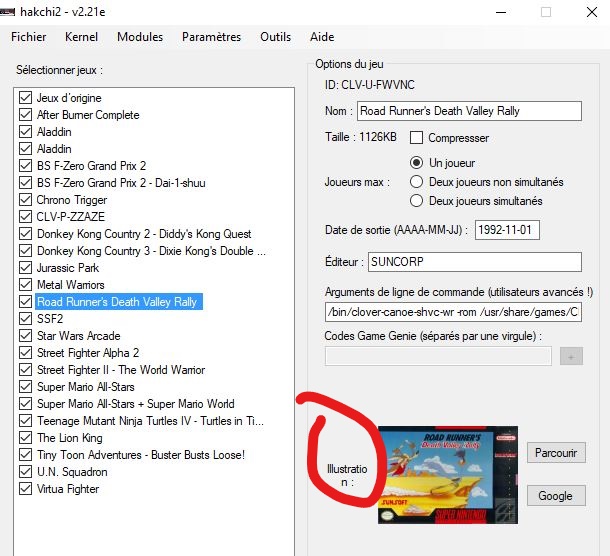610x556 pixels.
Task: Toggle the Virtua Fighter checkbox
Action: (x=25, y=489)
